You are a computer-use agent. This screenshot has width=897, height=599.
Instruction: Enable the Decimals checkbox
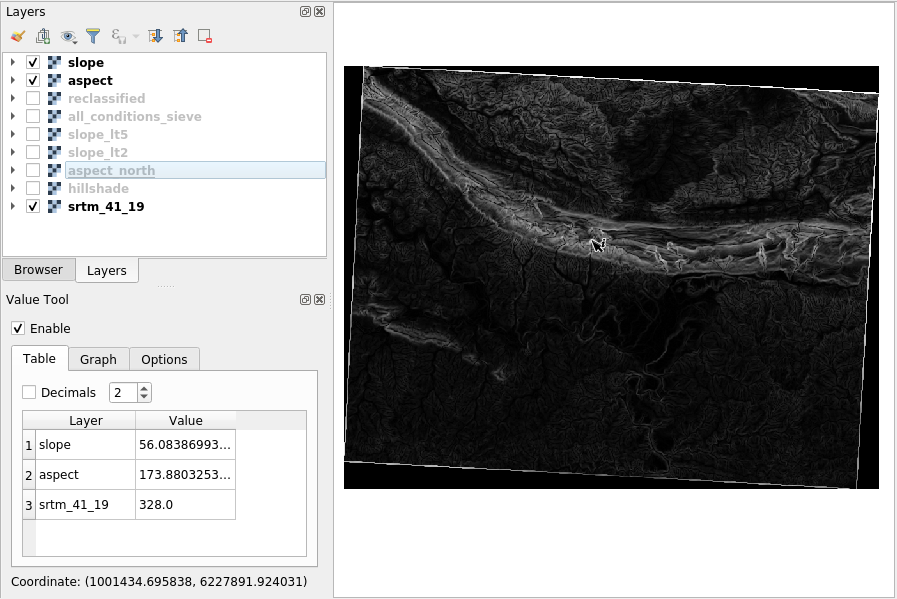click(x=28, y=392)
